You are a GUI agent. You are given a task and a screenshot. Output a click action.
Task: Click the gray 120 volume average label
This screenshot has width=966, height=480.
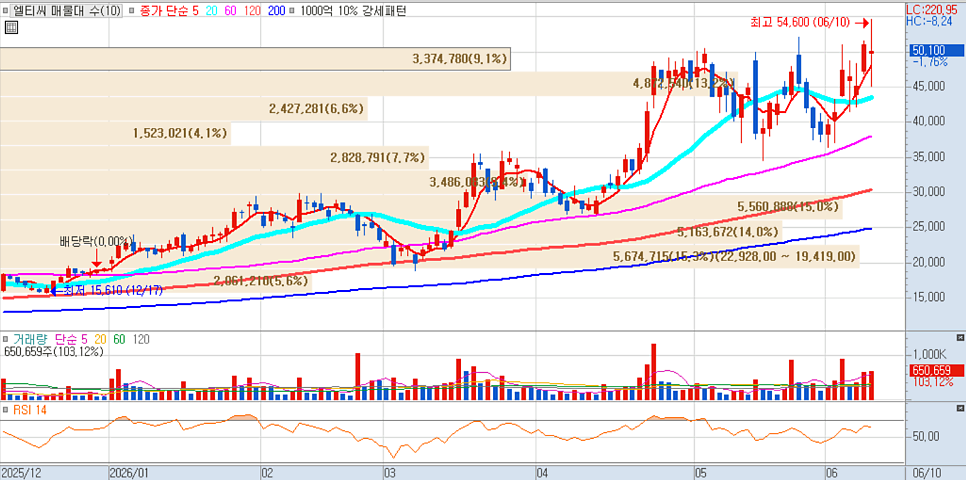tap(140, 339)
